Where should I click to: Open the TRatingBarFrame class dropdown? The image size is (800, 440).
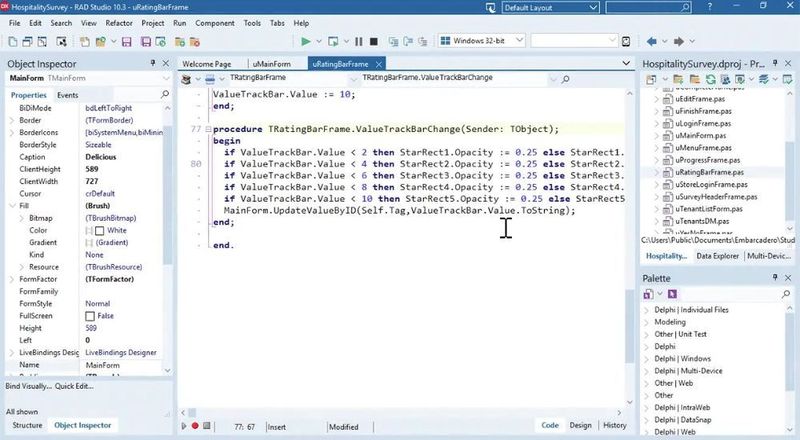[354, 79]
